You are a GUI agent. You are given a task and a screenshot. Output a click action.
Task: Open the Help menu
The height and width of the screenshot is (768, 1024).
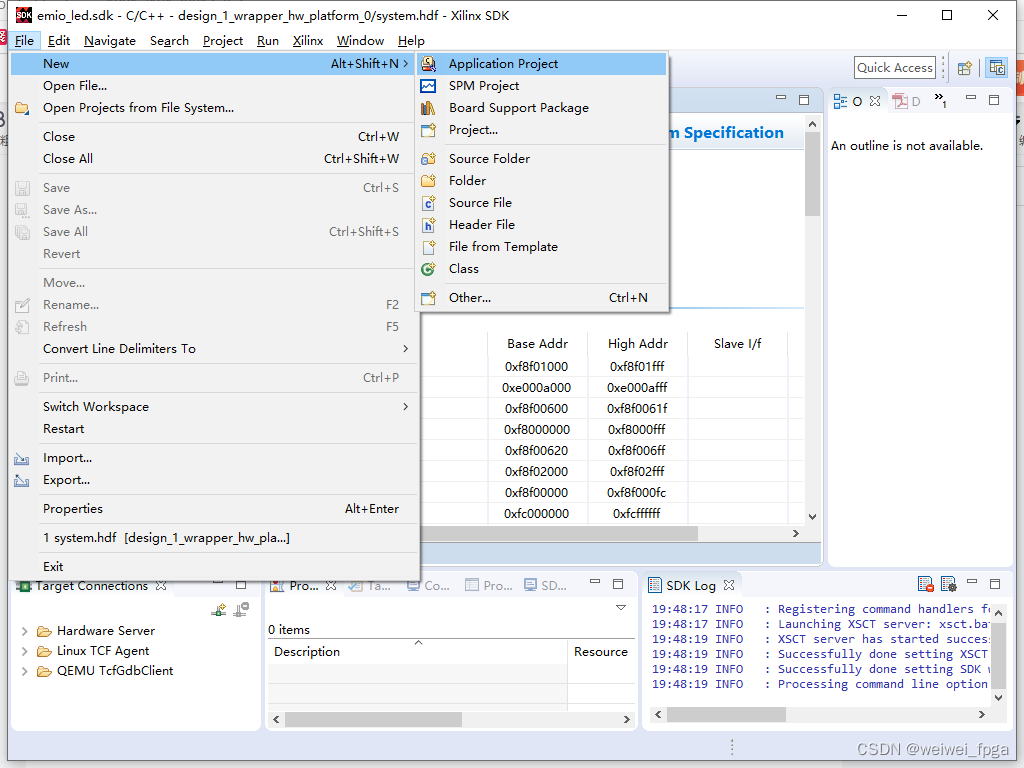[x=411, y=40]
